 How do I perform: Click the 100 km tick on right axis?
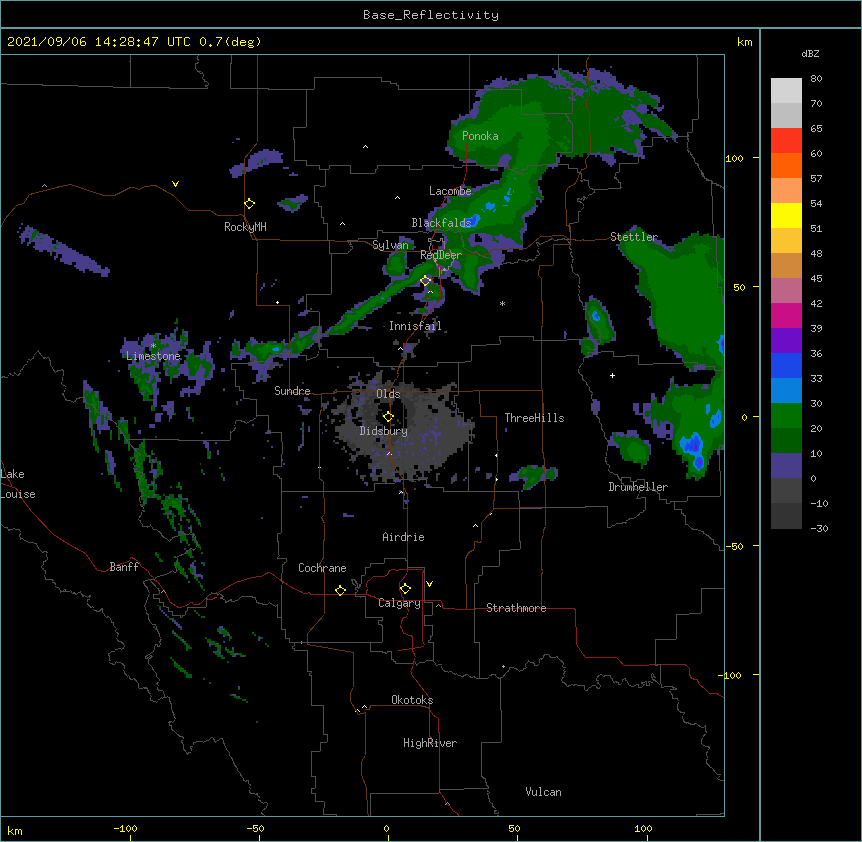[x=735, y=158]
